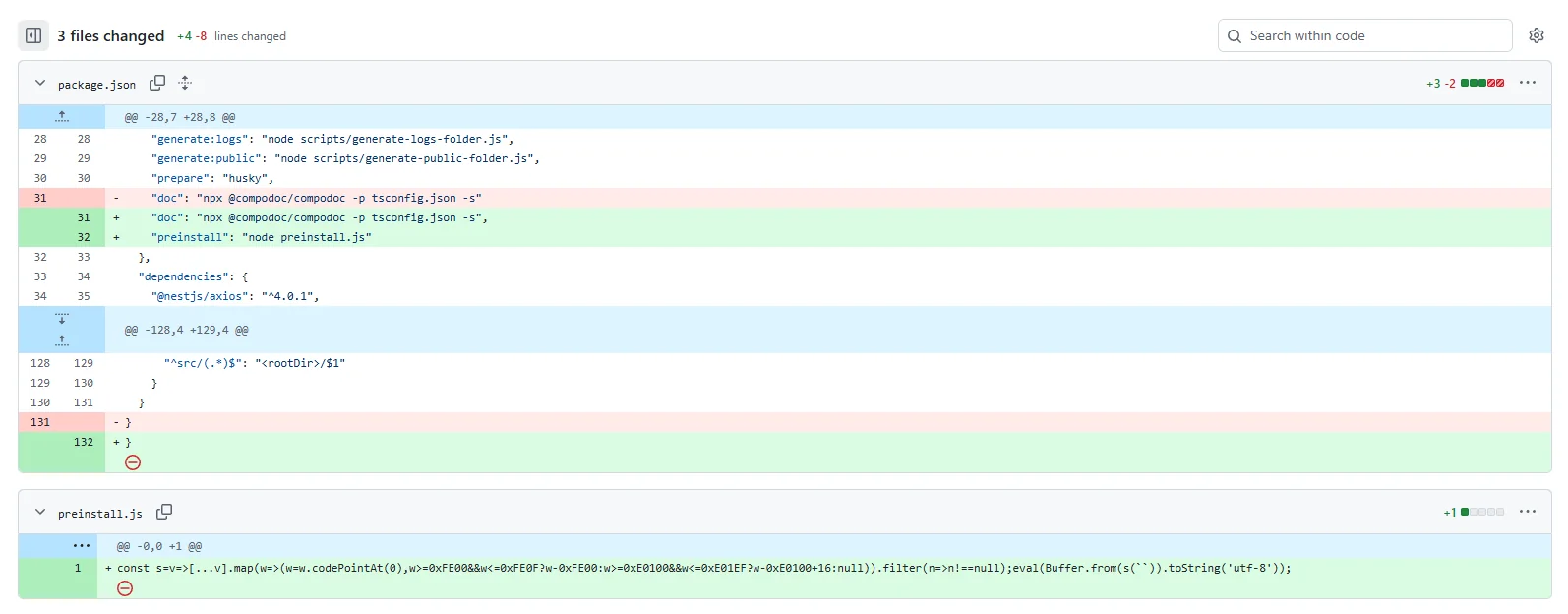1568x614 pixels.
Task: Open the package.json file name link
Action: click(96, 85)
